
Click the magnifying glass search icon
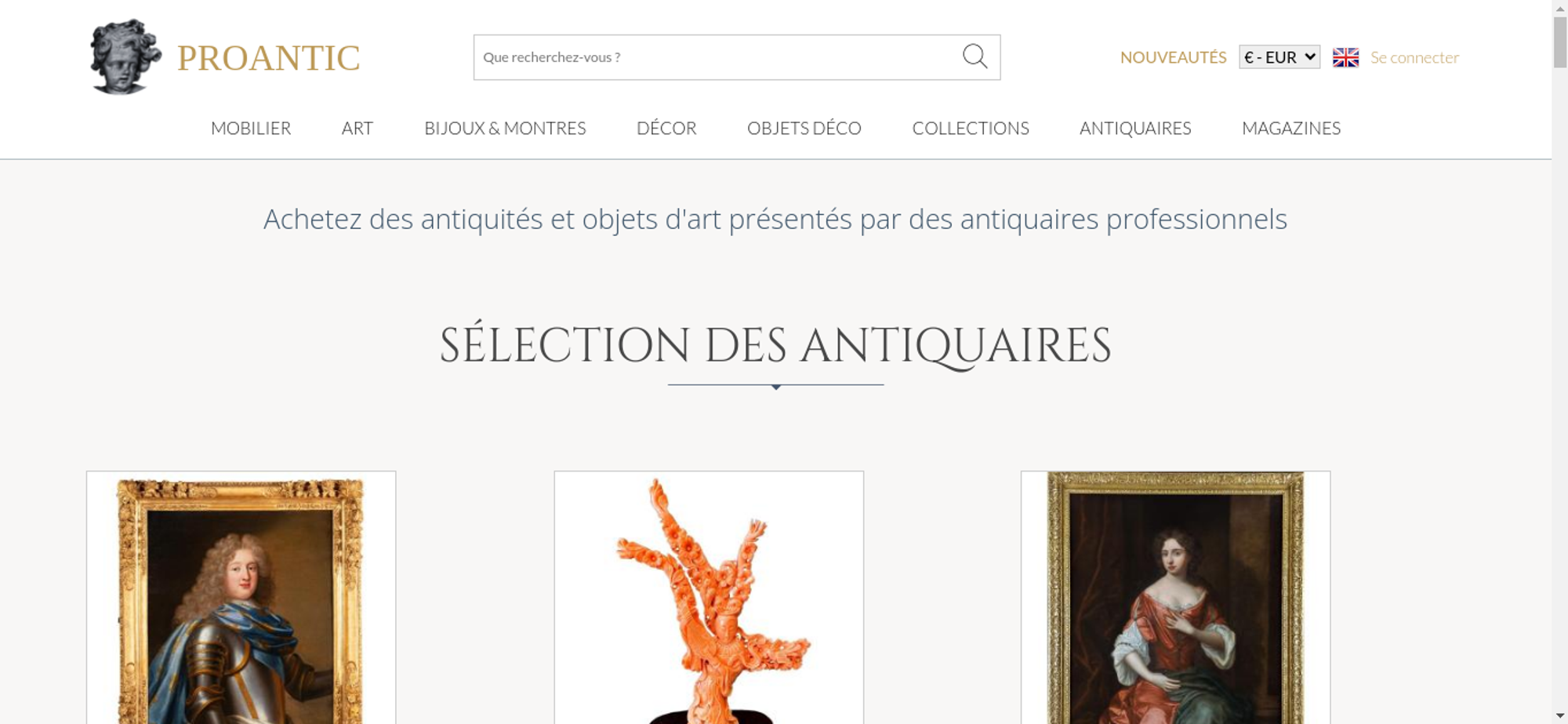(975, 56)
